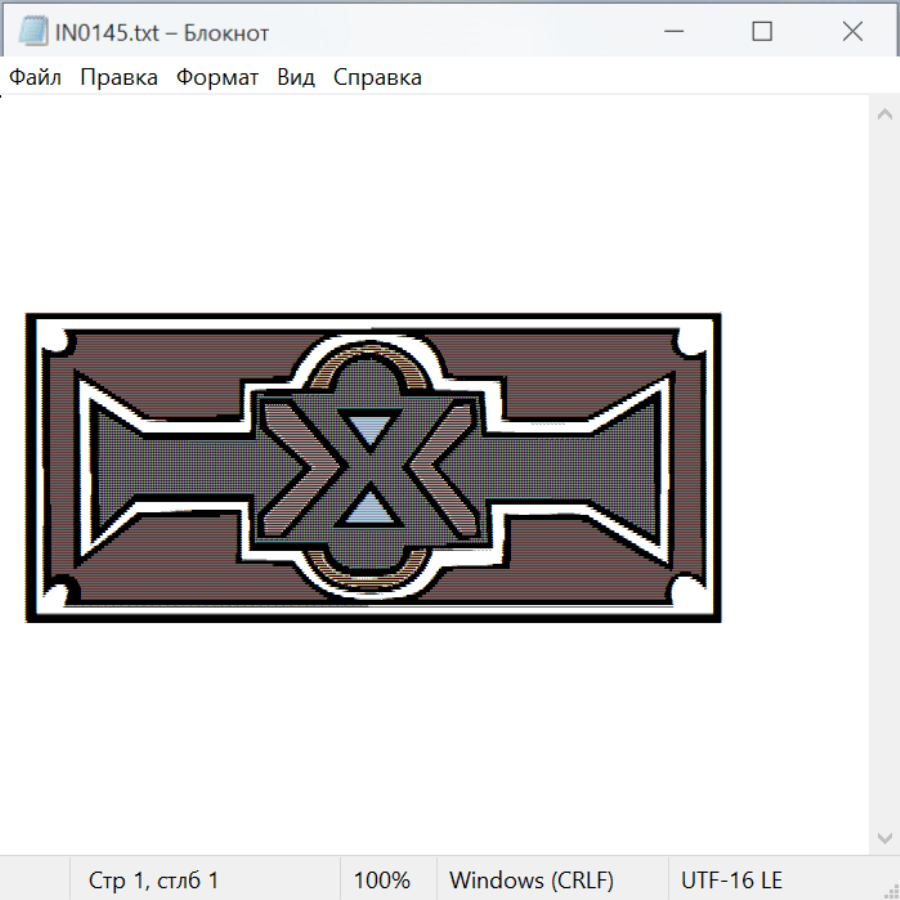This screenshot has height=900, width=900.
Task: Click the white circle in bottom-right emblem corner
Action: point(688,591)
